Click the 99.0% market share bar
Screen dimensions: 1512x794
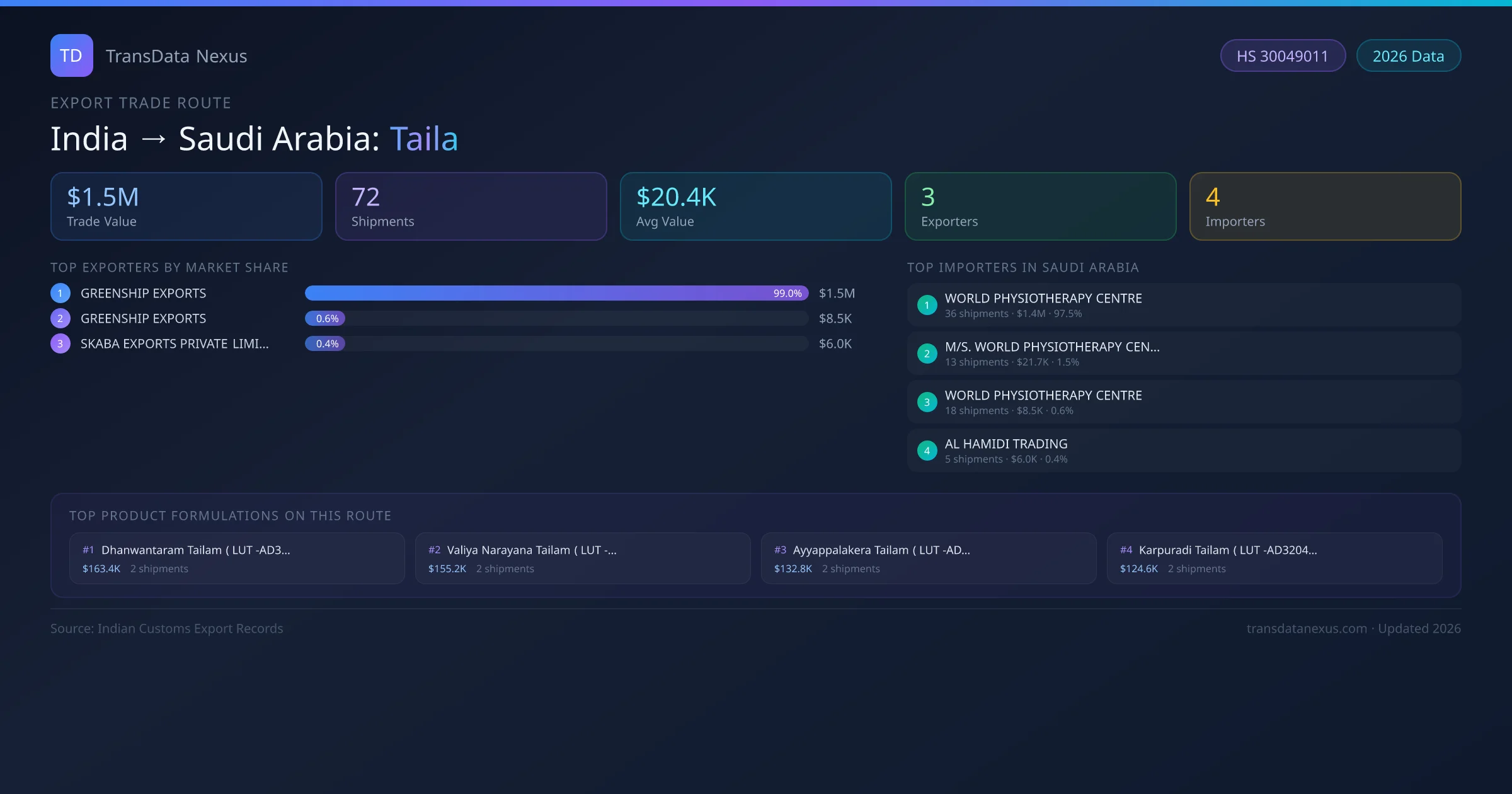[556, 293]
